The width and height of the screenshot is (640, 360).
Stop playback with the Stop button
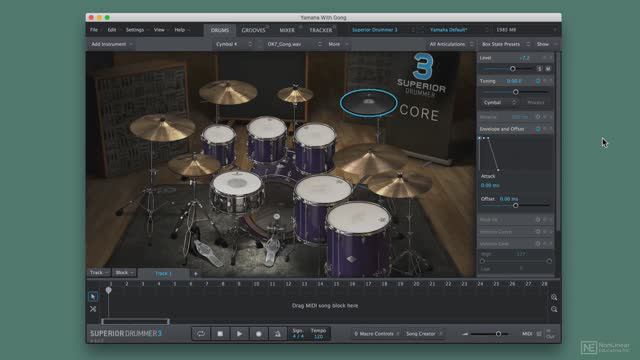pos(220,333)
